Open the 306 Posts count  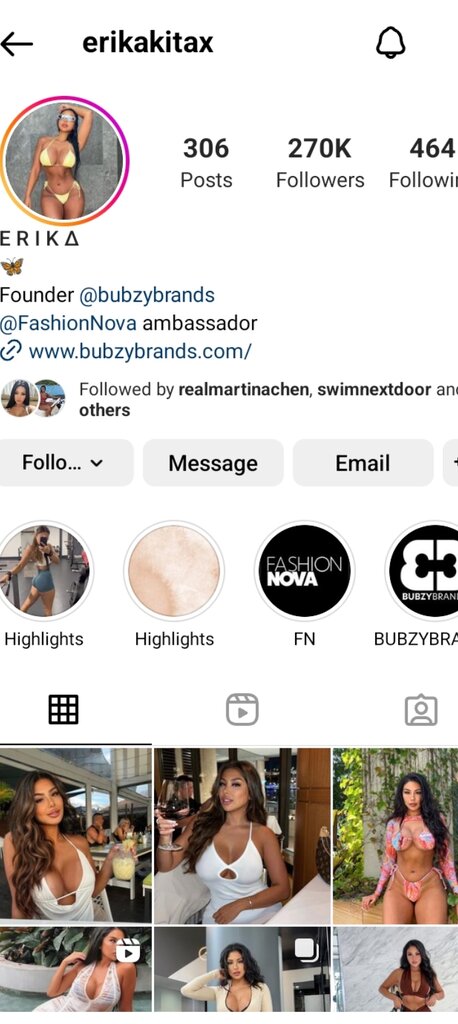[x=206, y=163]
